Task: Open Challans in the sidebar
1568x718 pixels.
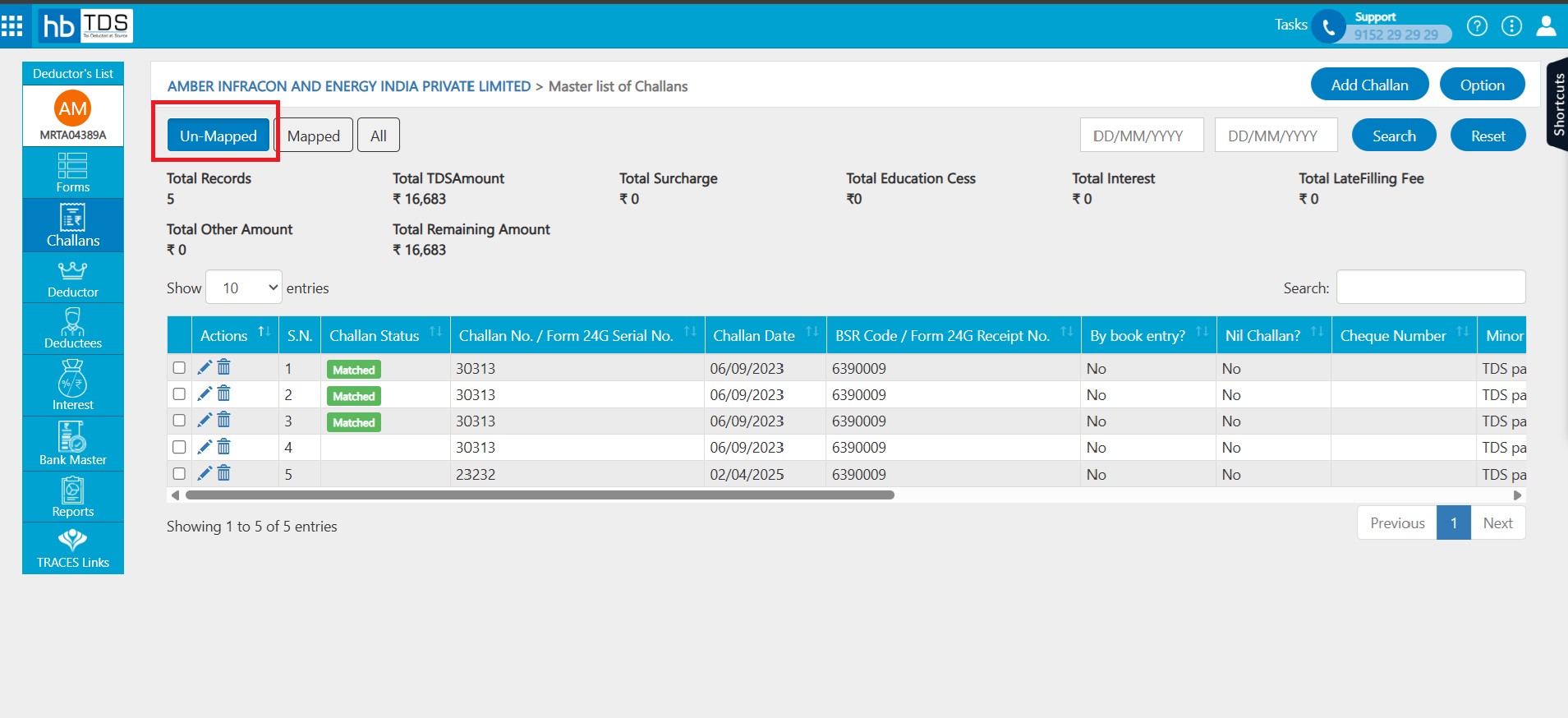Action: coord(73,225)
